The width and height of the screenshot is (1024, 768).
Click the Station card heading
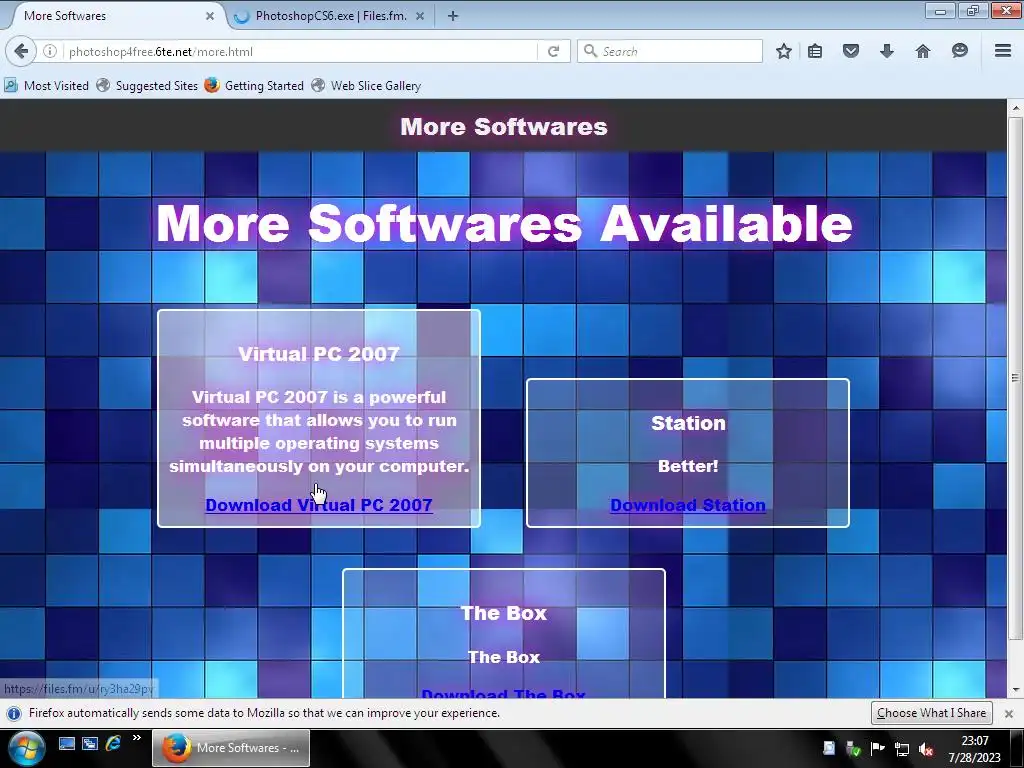[x=688, y=423]
